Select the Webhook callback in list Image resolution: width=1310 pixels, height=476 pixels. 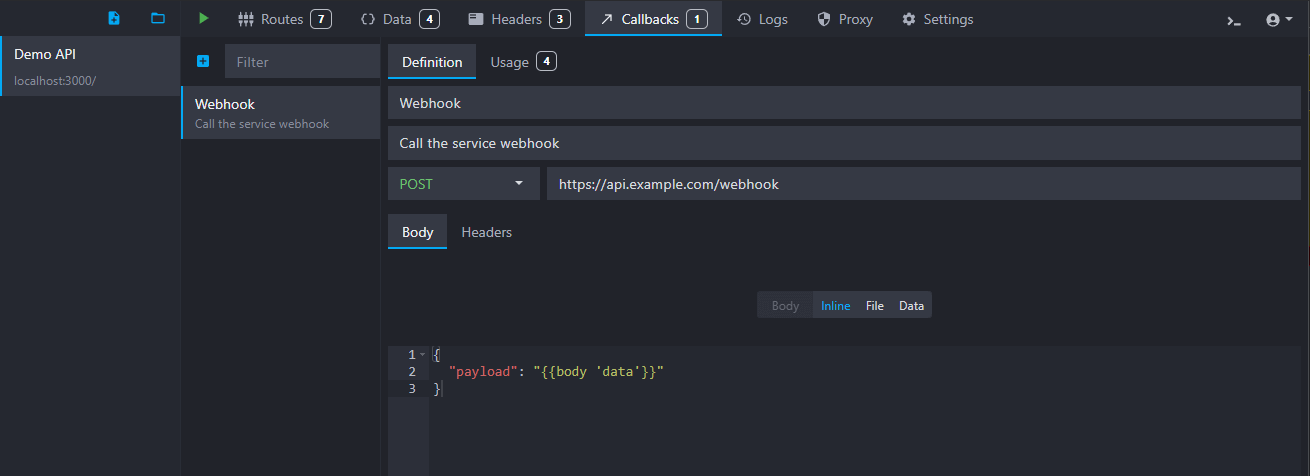click(x=281, y=113)
